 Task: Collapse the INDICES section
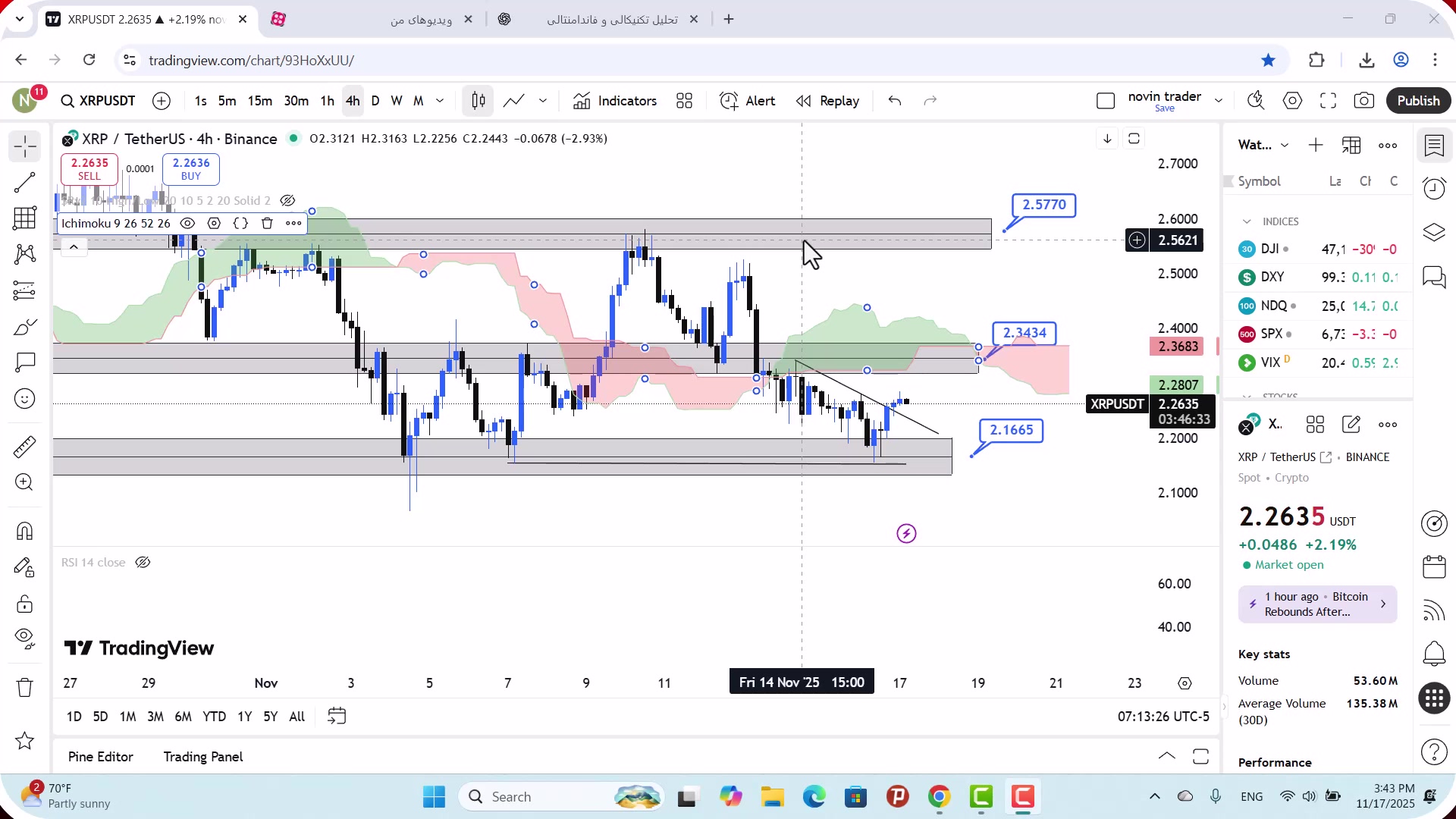pos(1247,221)
